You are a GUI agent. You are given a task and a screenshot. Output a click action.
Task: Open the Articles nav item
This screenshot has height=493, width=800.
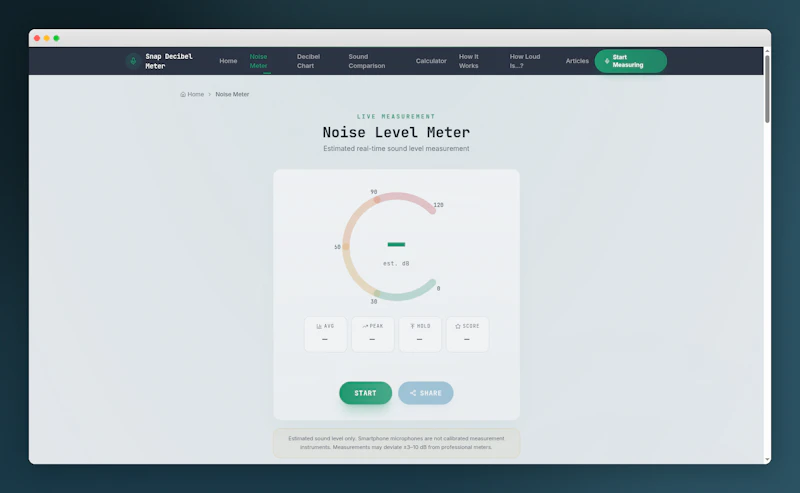point(577,61)
